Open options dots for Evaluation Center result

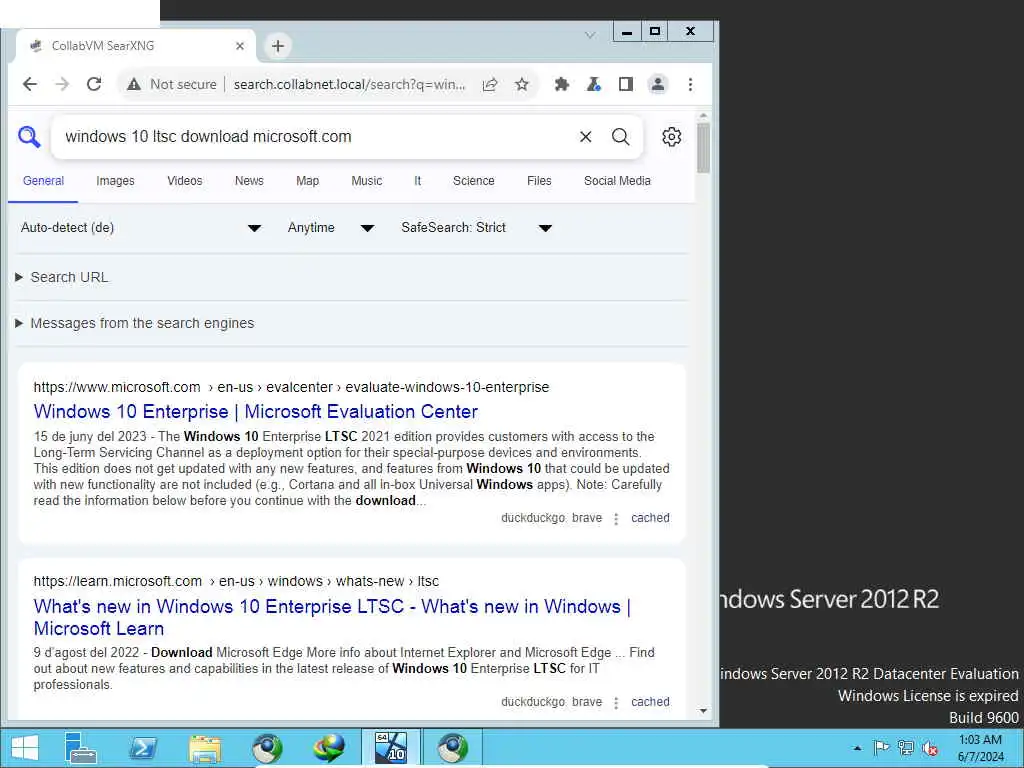pos(616,519)
